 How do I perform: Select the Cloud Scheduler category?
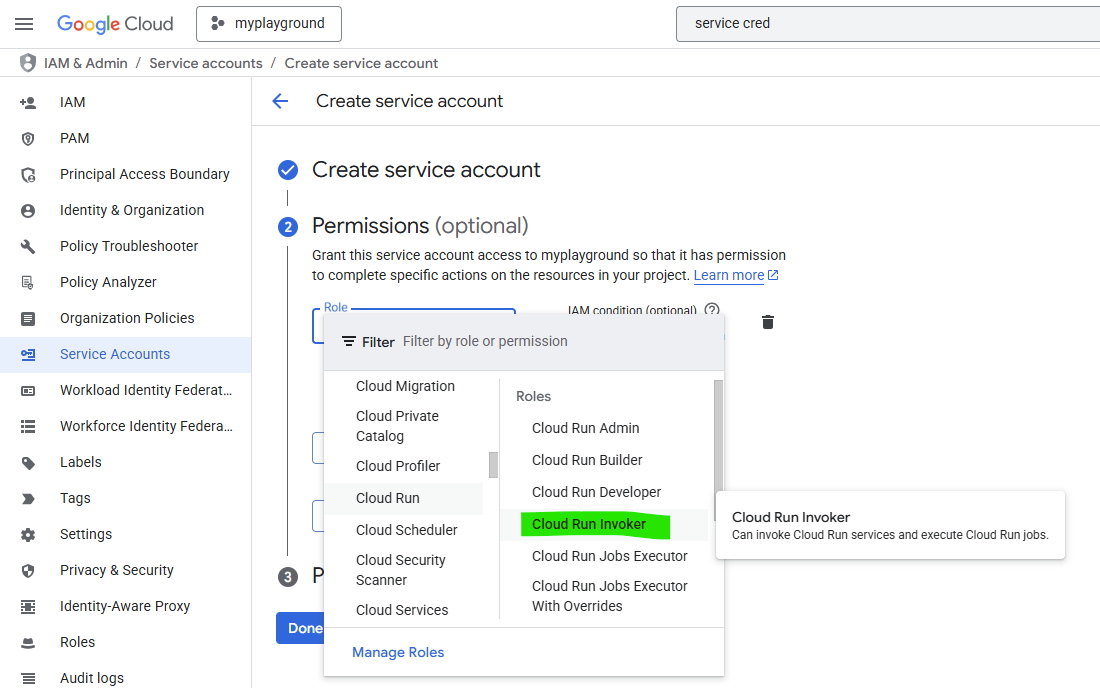(x=406, y=530)
